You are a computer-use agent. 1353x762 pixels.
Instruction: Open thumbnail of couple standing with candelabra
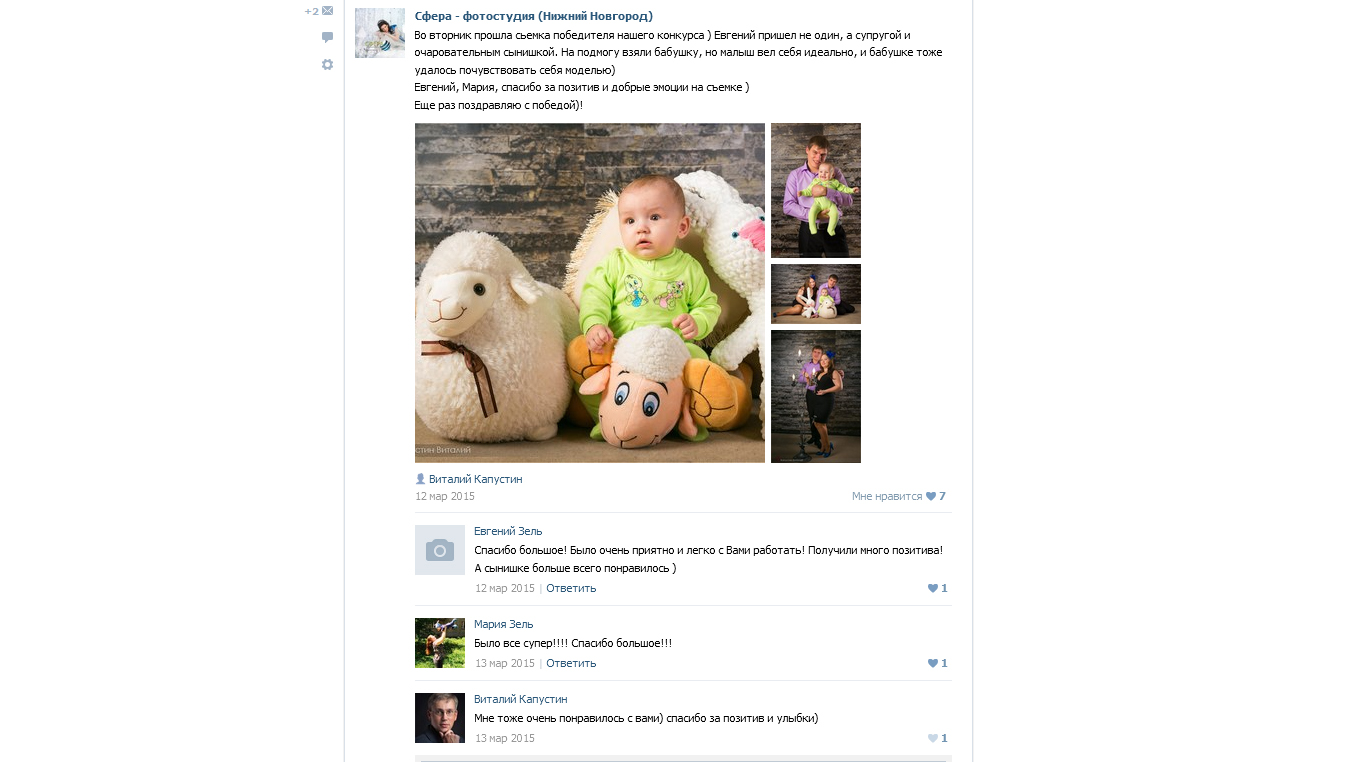coord(816,396)
